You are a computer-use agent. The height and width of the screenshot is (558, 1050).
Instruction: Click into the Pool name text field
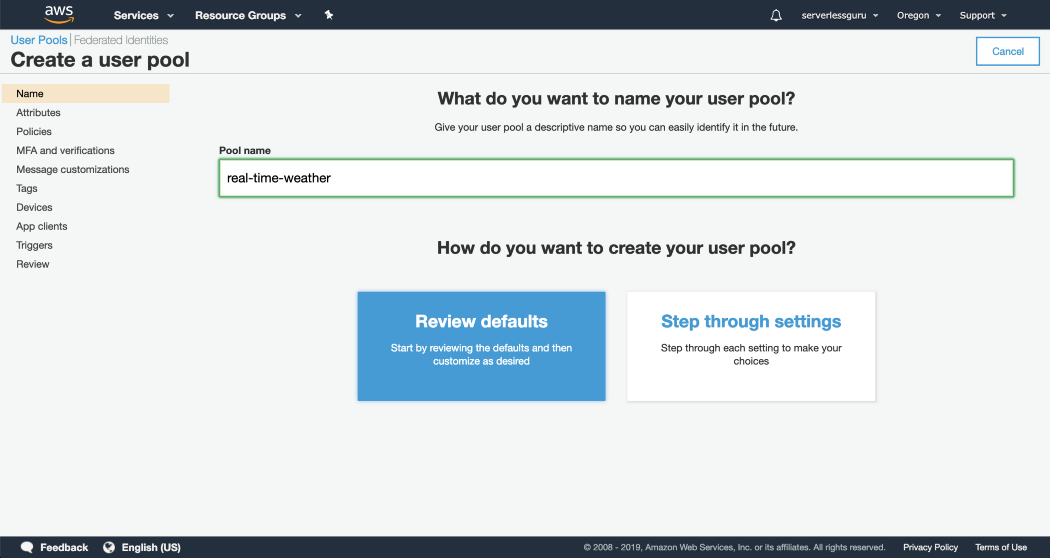616,178
